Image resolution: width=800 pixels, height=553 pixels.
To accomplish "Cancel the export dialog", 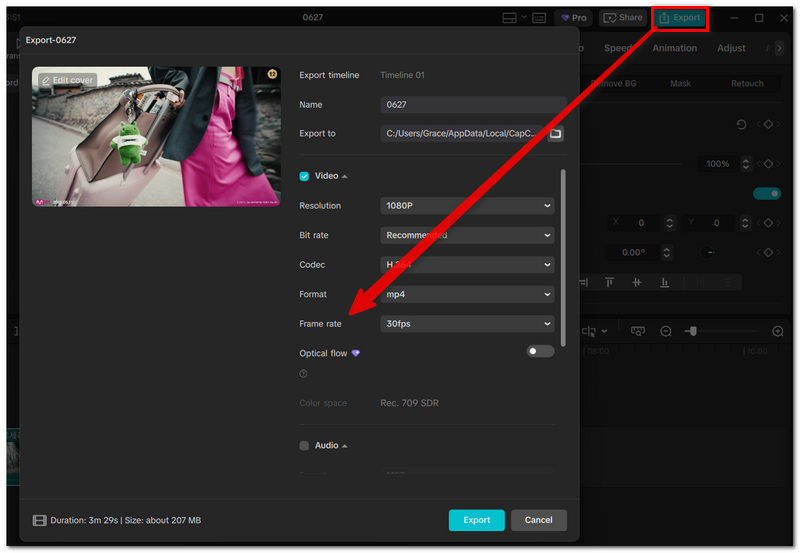I will (x=539, y=520).
